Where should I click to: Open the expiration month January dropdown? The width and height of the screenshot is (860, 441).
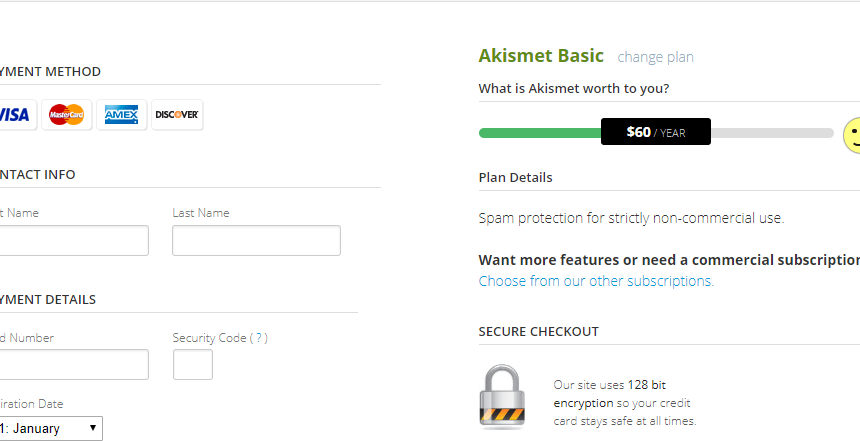point(50,428)
